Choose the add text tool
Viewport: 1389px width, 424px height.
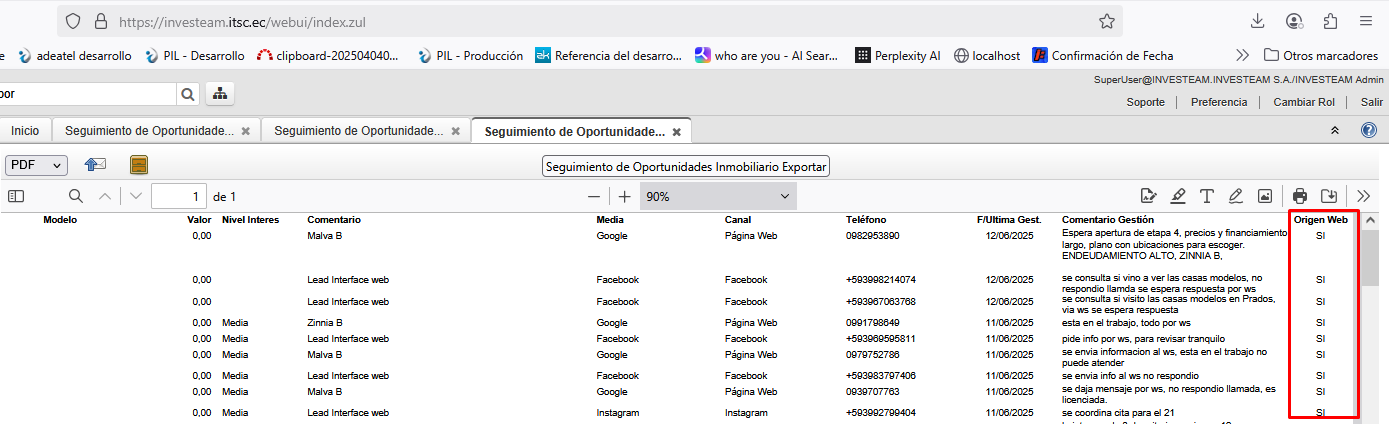[1207, 196]
